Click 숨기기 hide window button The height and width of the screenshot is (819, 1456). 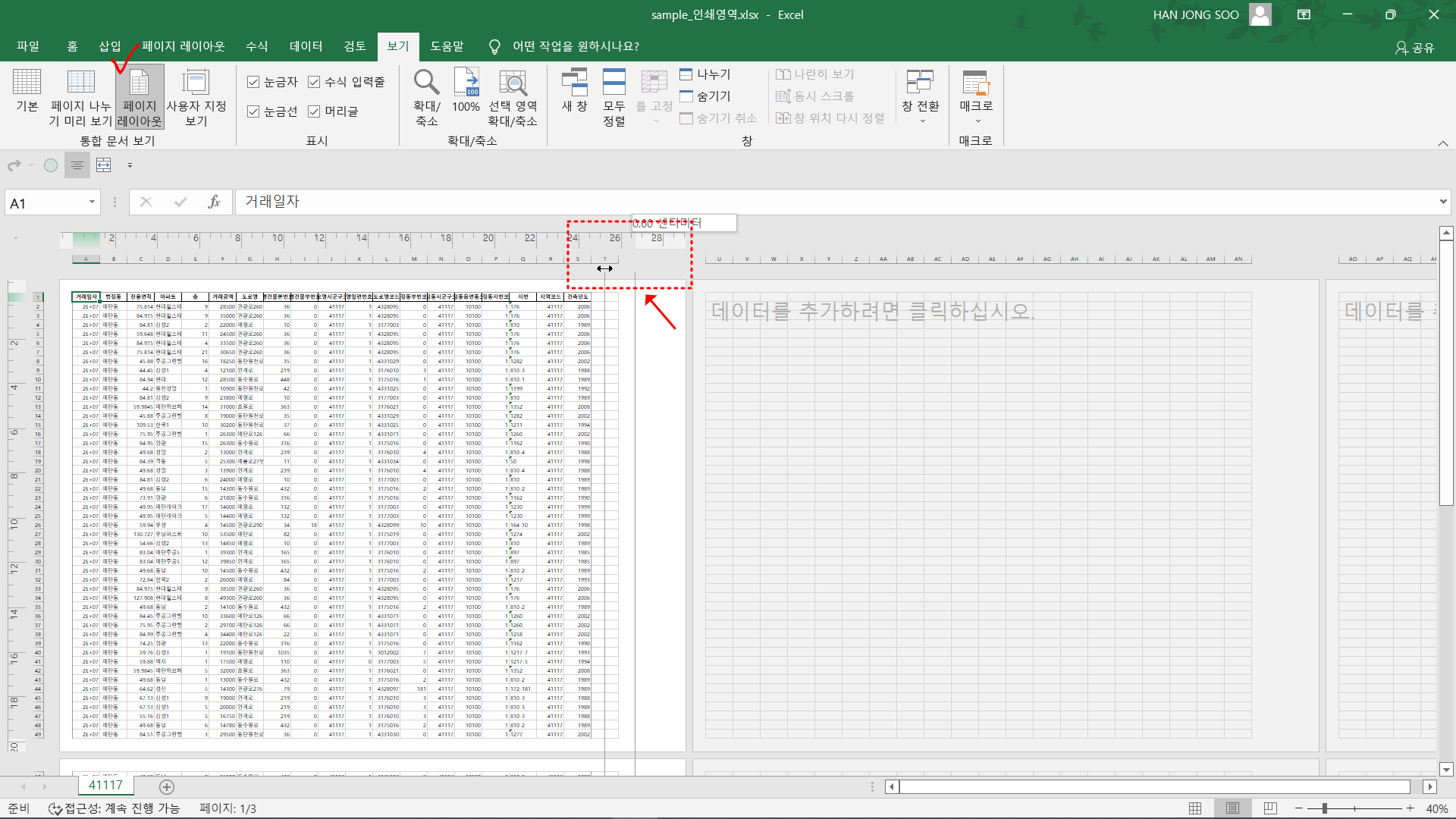coord(705,96)
